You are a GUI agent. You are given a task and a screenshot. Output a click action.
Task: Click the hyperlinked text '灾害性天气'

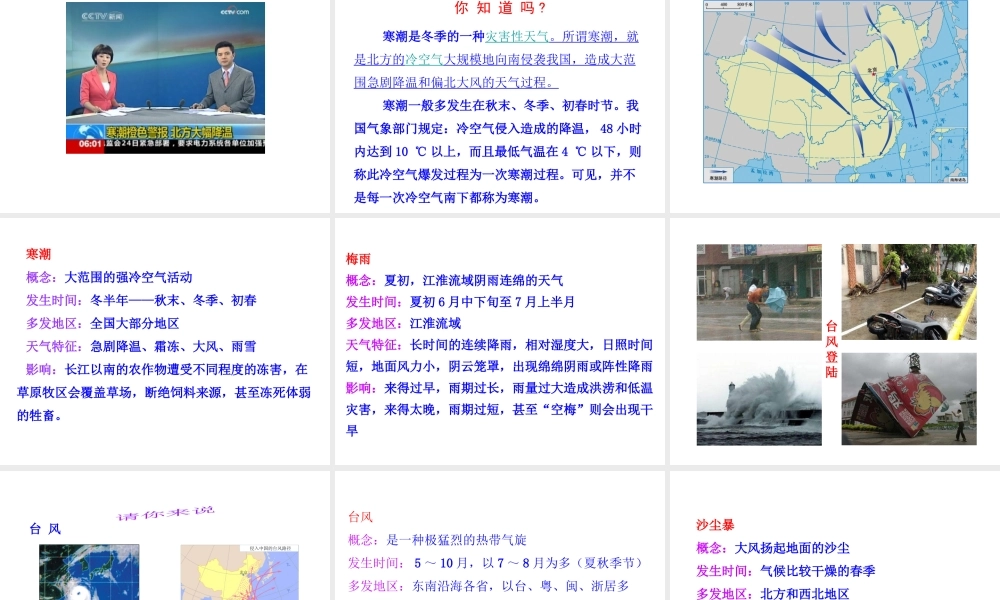pos(517,36)
